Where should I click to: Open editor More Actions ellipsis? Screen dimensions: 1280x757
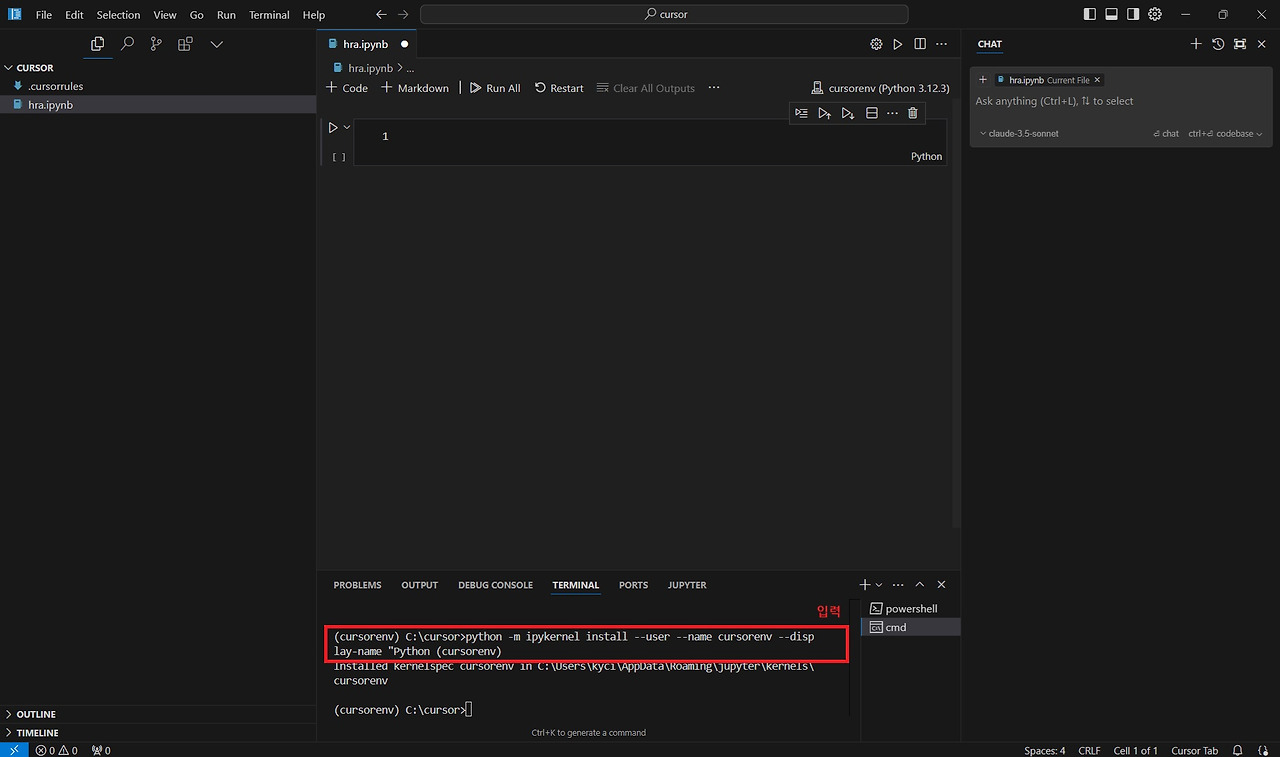tap(941, 44)
